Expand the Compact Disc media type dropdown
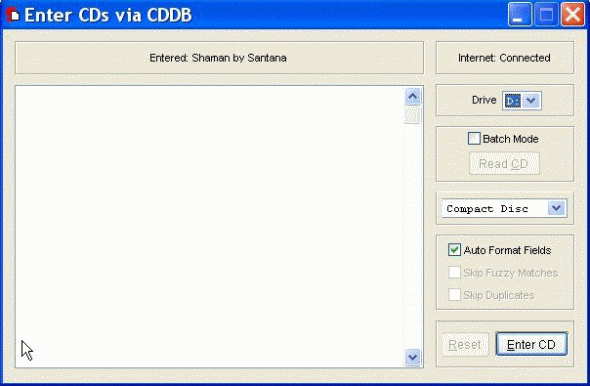The image size is (590, 386). (557, 208)
